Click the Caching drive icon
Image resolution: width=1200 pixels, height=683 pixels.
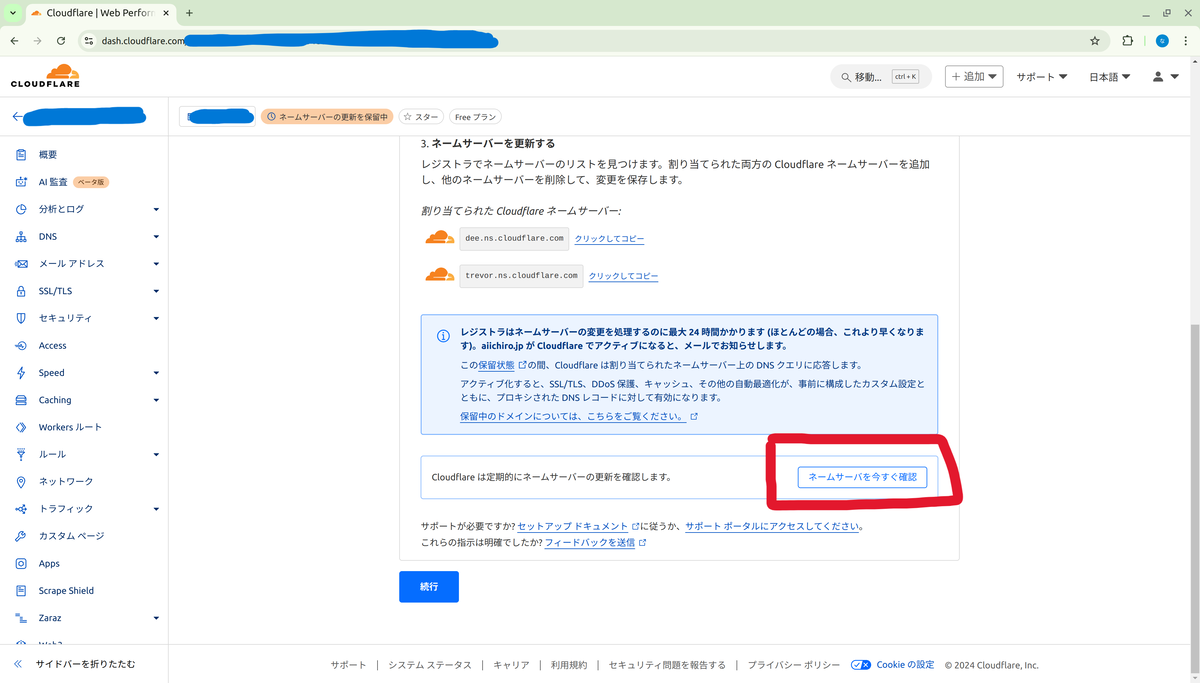click(21, 400)
